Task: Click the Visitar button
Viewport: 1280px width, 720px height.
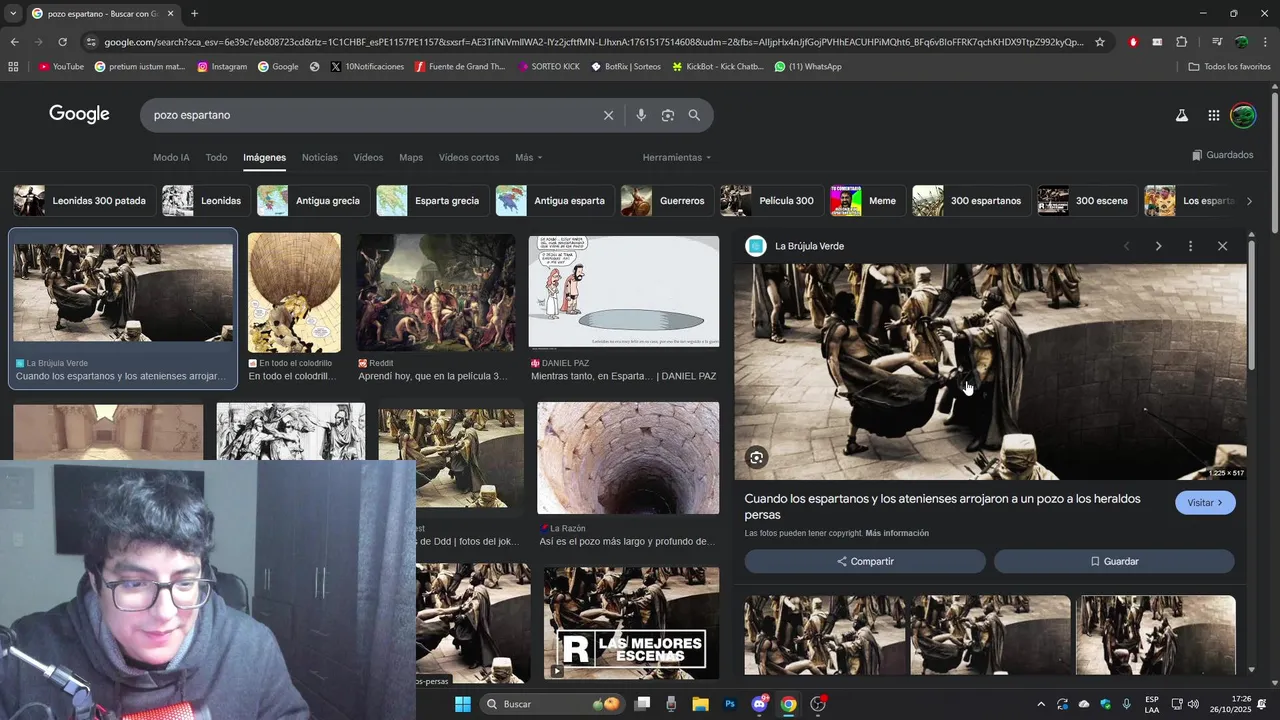Action: (1205, 503)
